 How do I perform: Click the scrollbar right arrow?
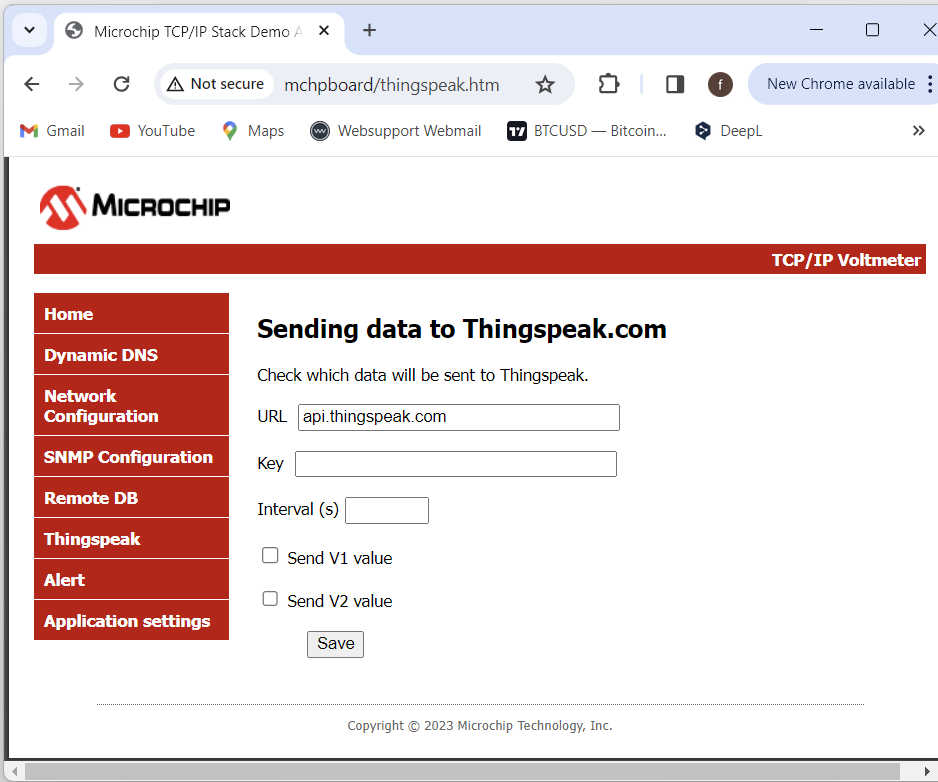927,771
